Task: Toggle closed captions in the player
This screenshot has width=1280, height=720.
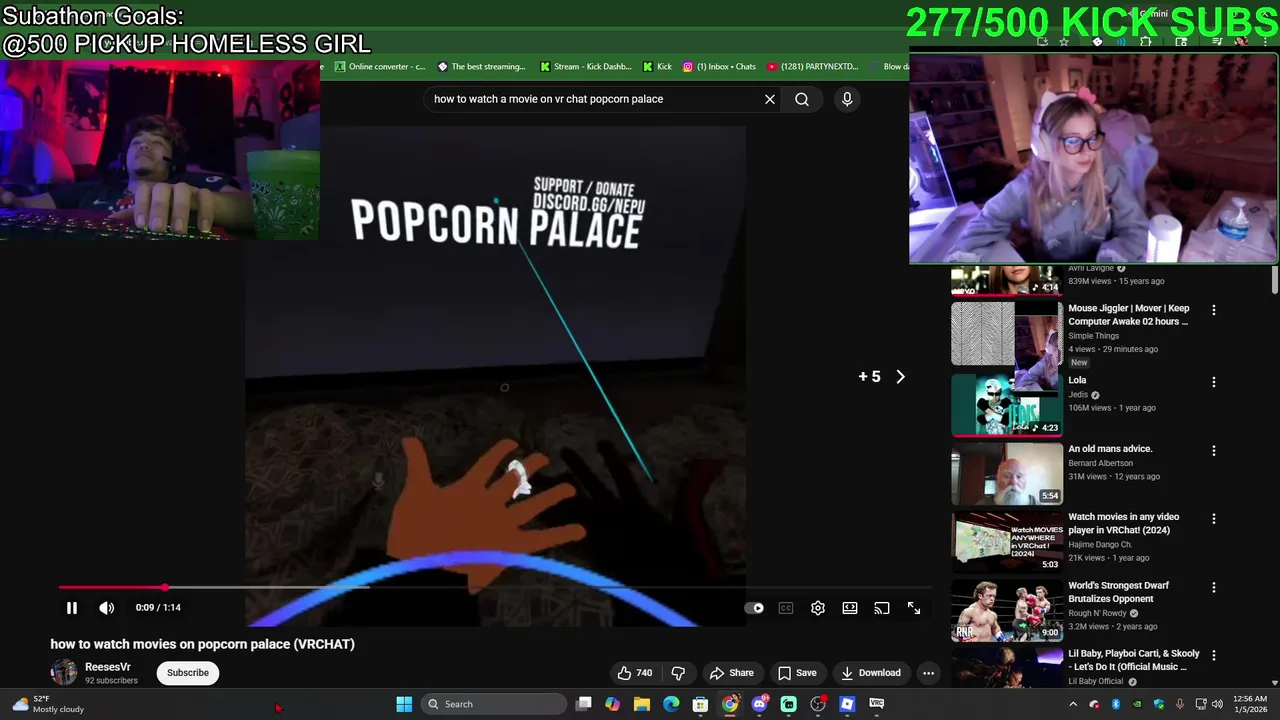Action: 786,608
